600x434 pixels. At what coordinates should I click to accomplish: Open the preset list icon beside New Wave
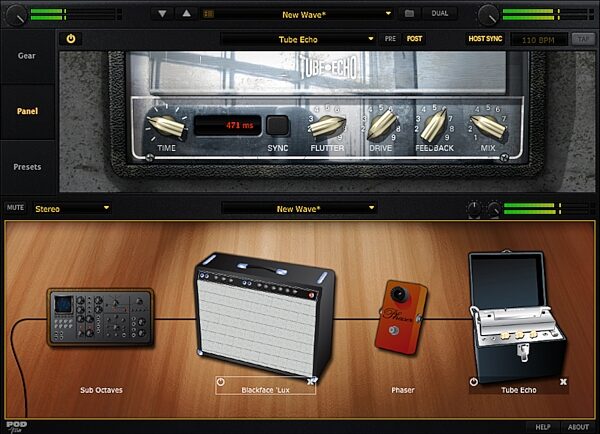coord(209,14)
